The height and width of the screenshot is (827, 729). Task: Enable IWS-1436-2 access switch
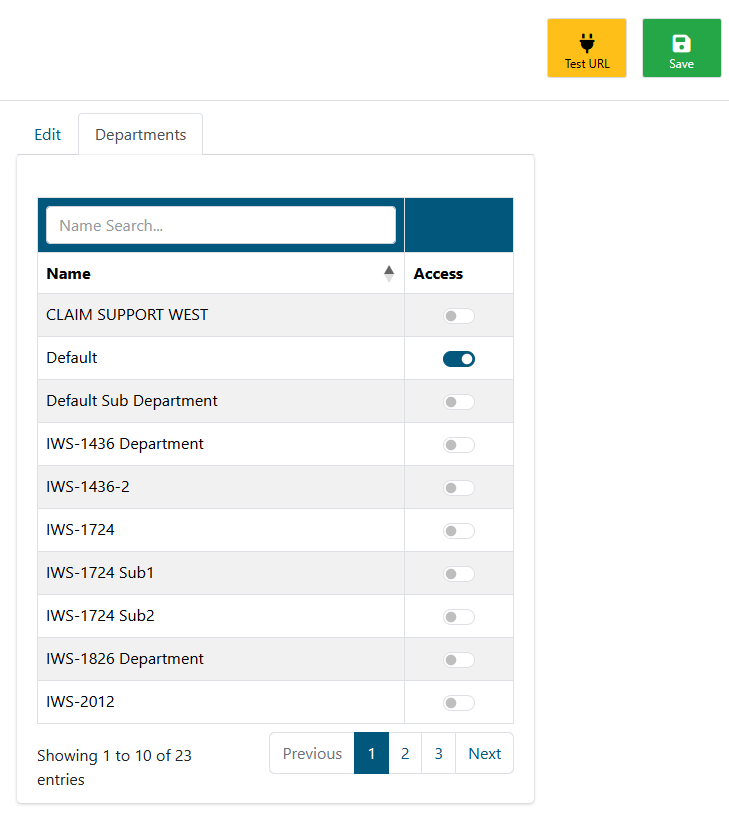[x=458, y=488]
